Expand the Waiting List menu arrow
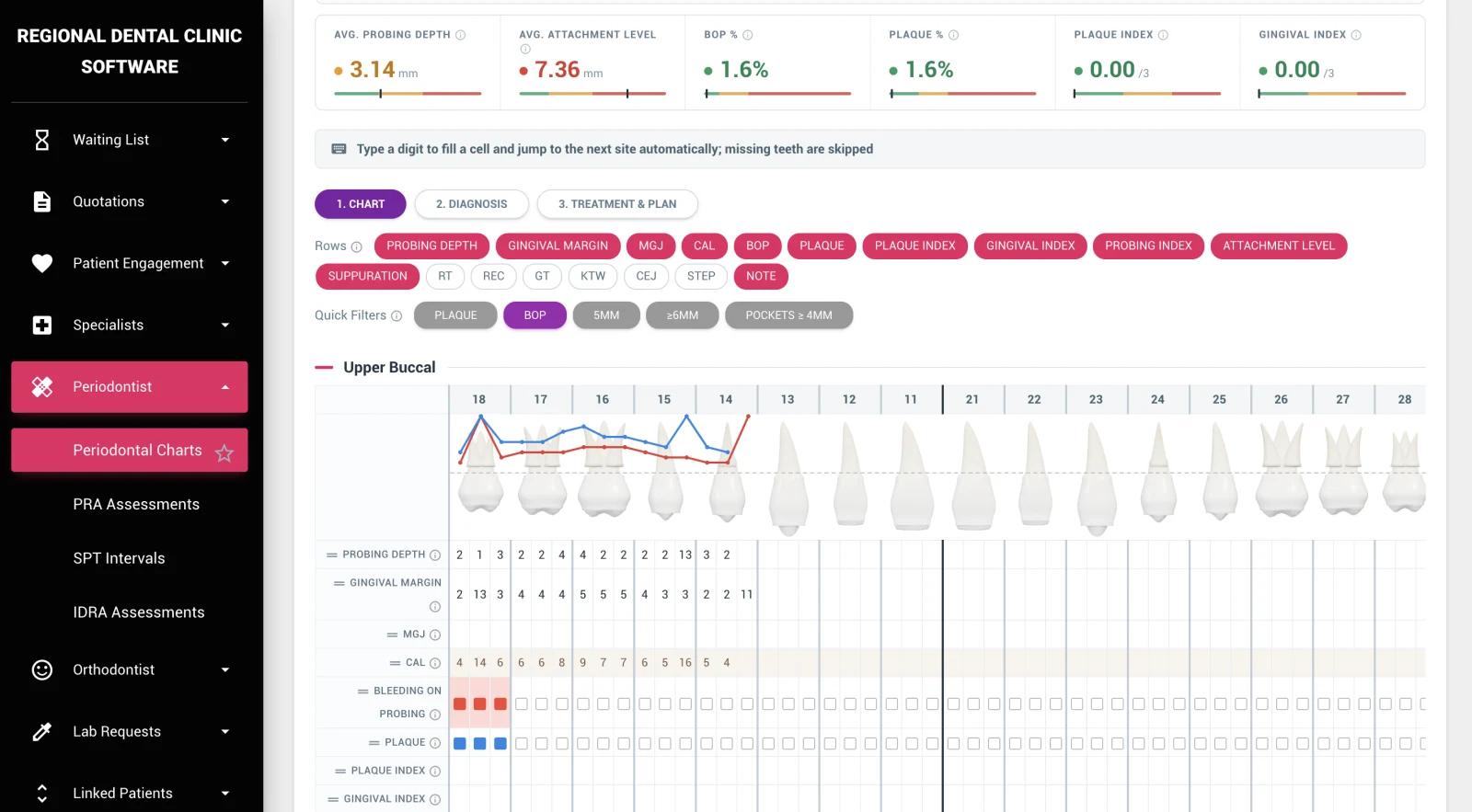 click(225, 140)
